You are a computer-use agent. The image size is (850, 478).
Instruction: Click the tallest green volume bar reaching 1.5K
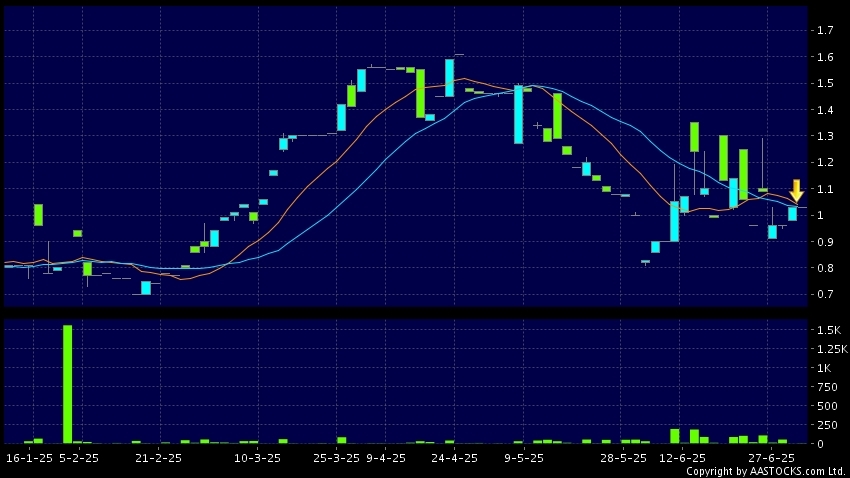click(x=67, y=384)
